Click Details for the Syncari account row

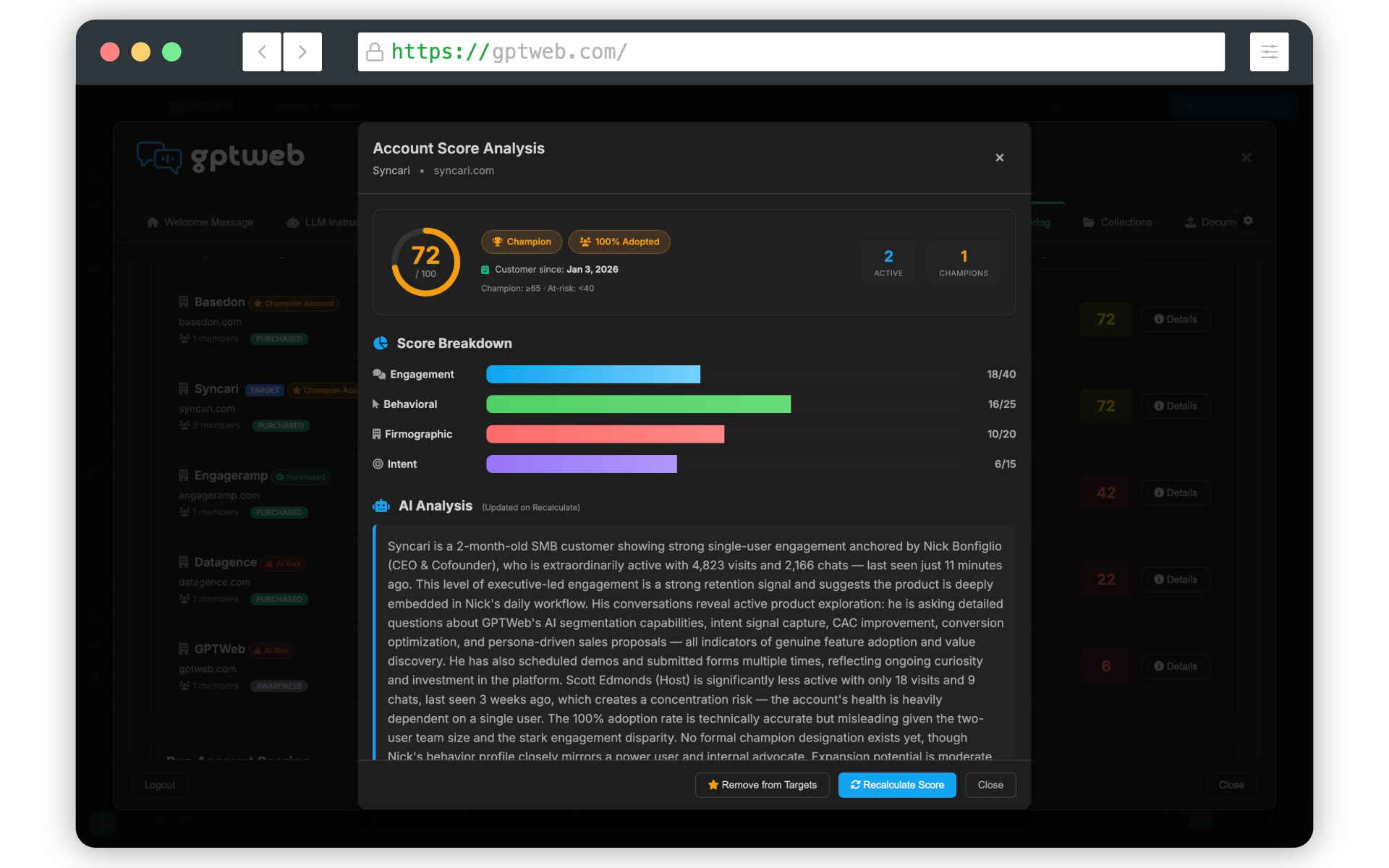pyautogui.click(x=1176, y=406)
